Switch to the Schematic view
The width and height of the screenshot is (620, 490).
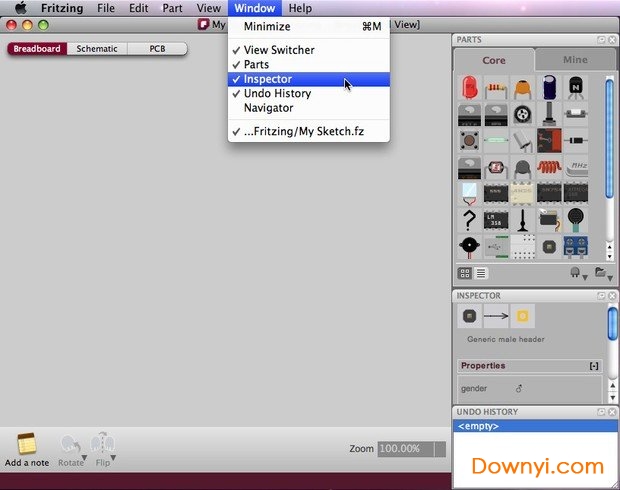click(97, 48)
